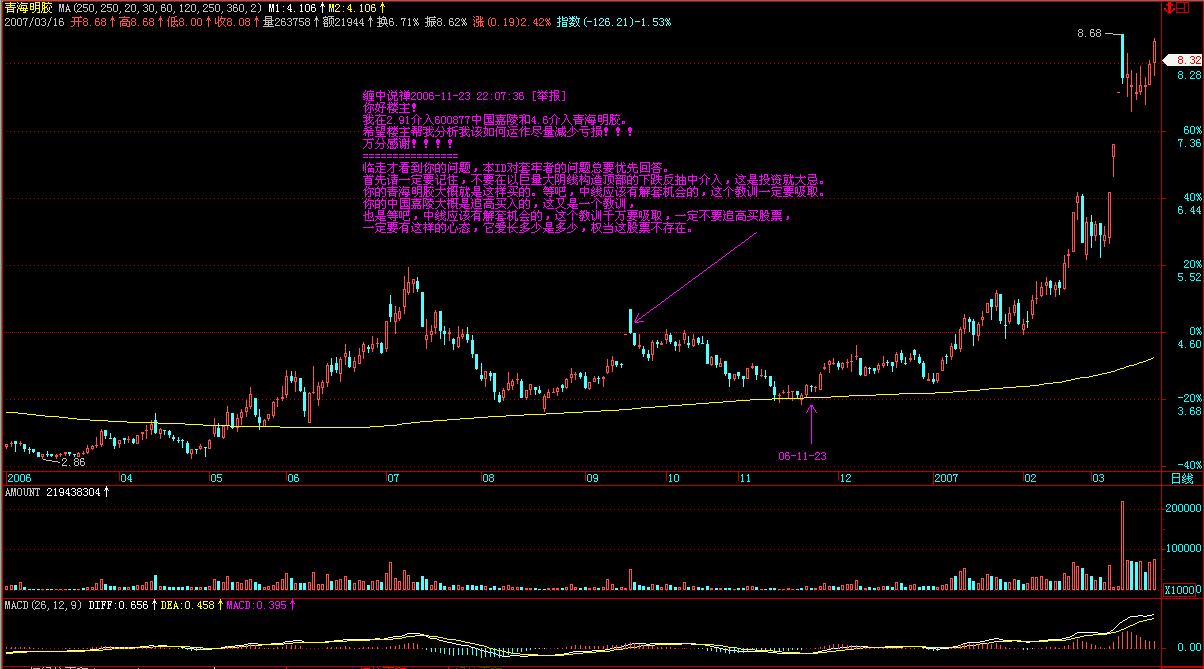
Task: Select the 06-11-23 date annotation
Action: click(x=802, y=455)
